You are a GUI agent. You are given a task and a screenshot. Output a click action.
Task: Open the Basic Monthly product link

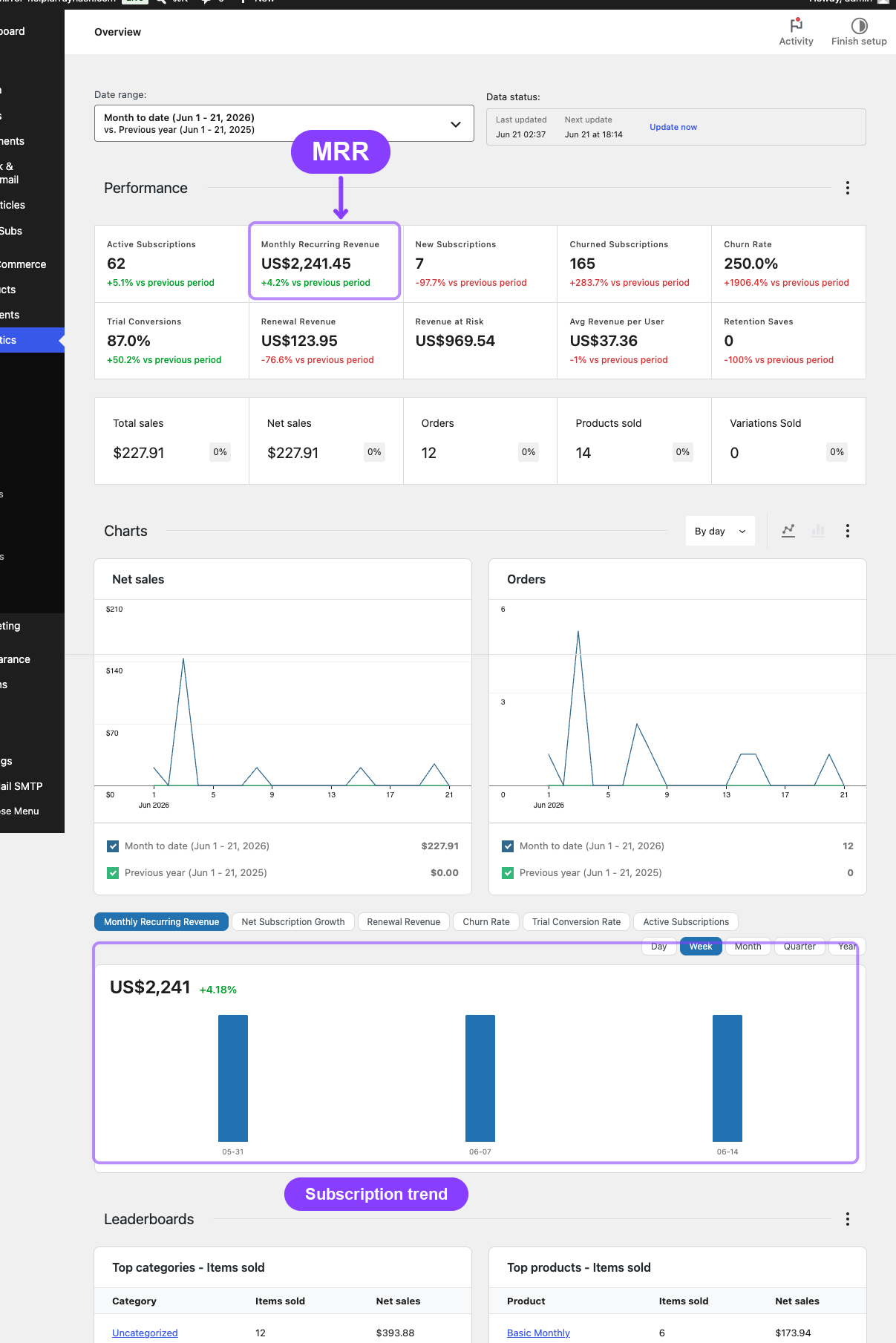tap(538, 1333)
